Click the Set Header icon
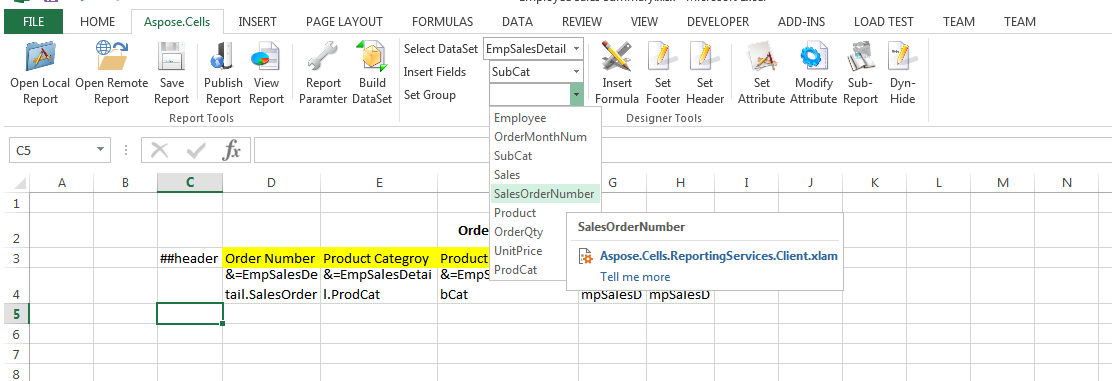This screenshot has width=1112, height=381. (x=704, y=57)
